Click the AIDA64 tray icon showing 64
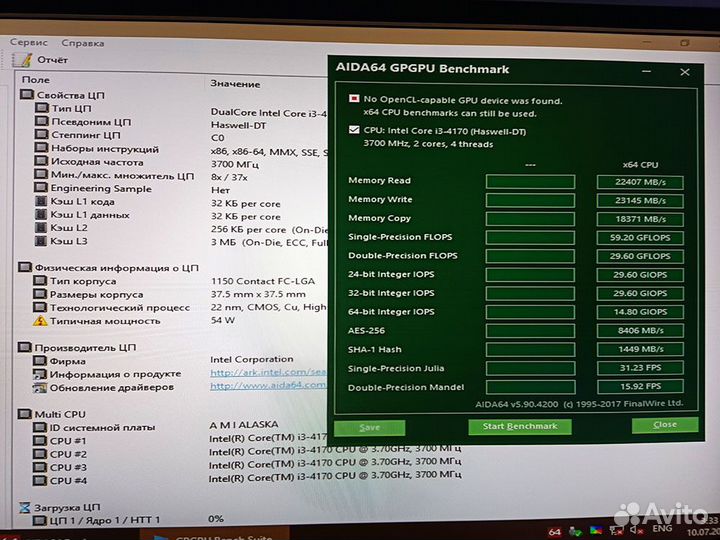The width and height of the screenshot is (720, 540). point(555,532)
